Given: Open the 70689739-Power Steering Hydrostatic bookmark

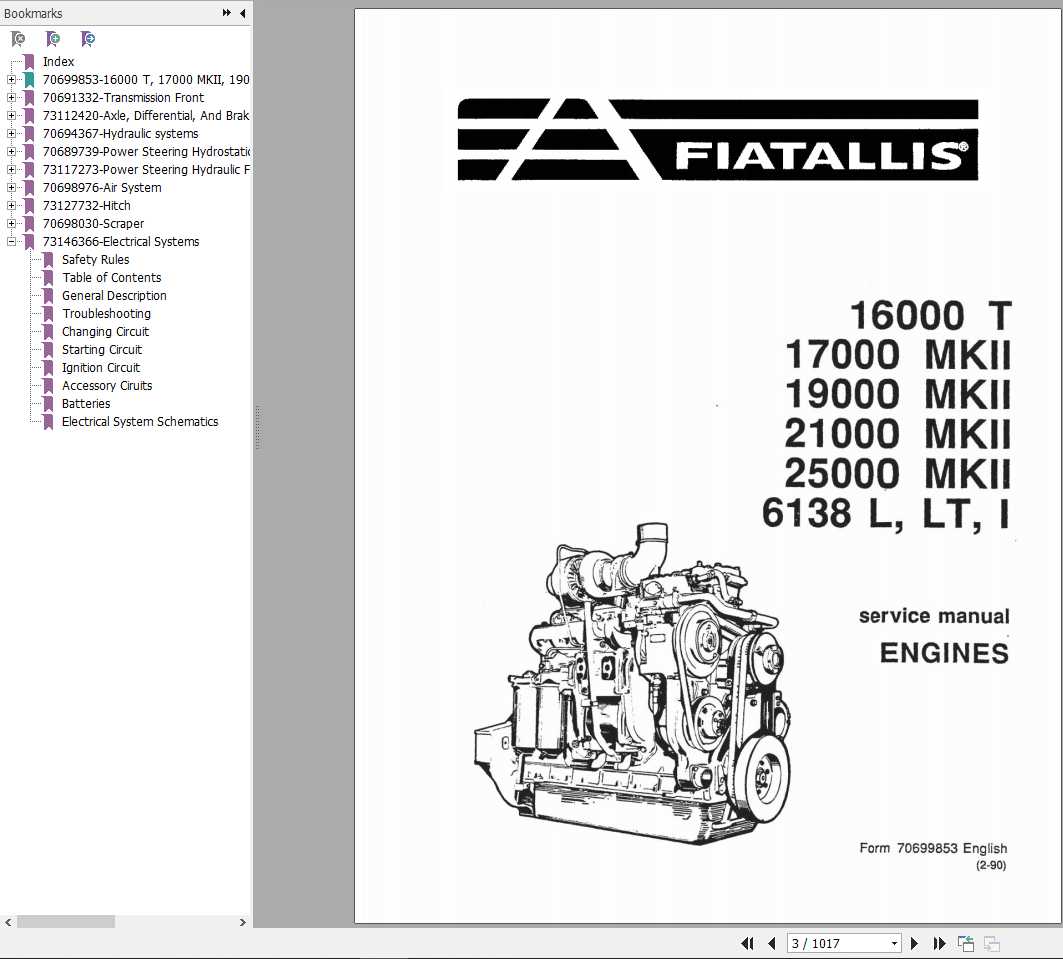Looking at the screenshot, I should 146,151.
